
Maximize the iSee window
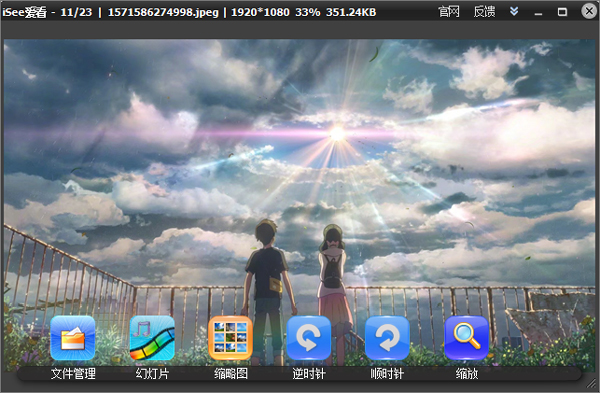pyautogui.click(x=562, y=12)
